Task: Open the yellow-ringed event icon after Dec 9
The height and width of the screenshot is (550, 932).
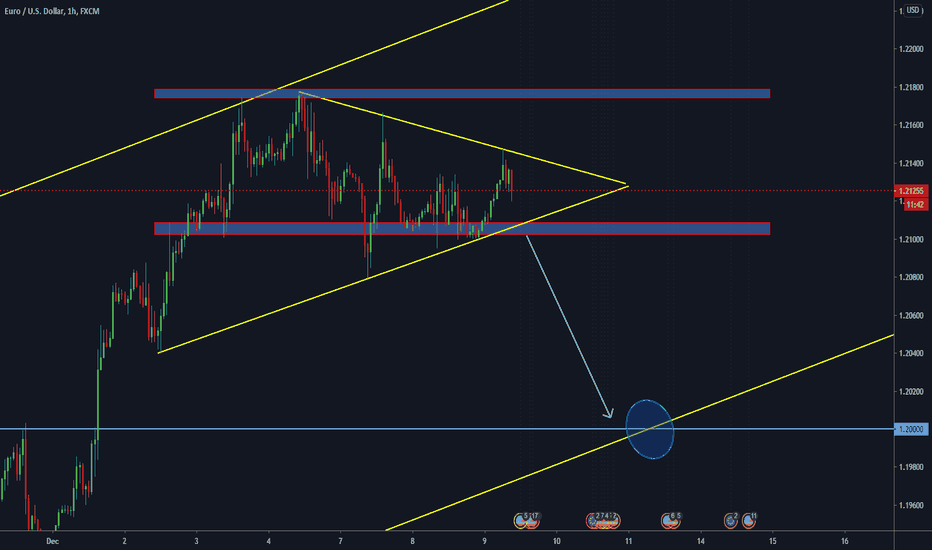Action: (520, 521)
